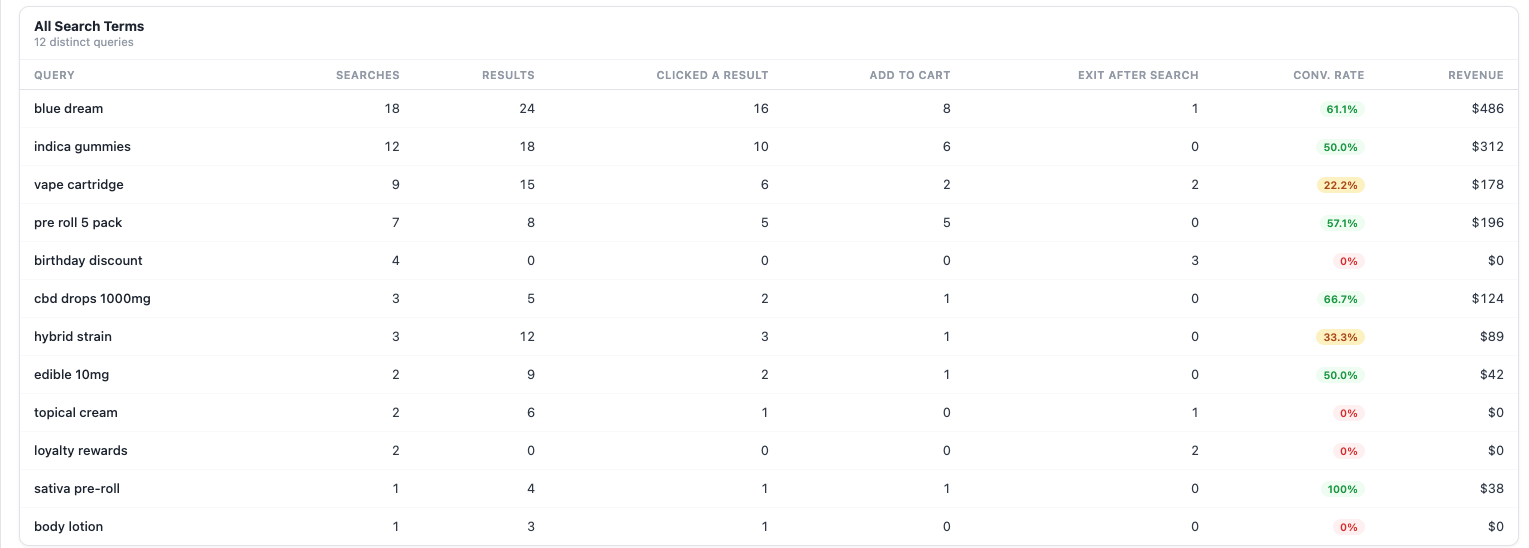Click the $42 revenue value

[1492, 375]
